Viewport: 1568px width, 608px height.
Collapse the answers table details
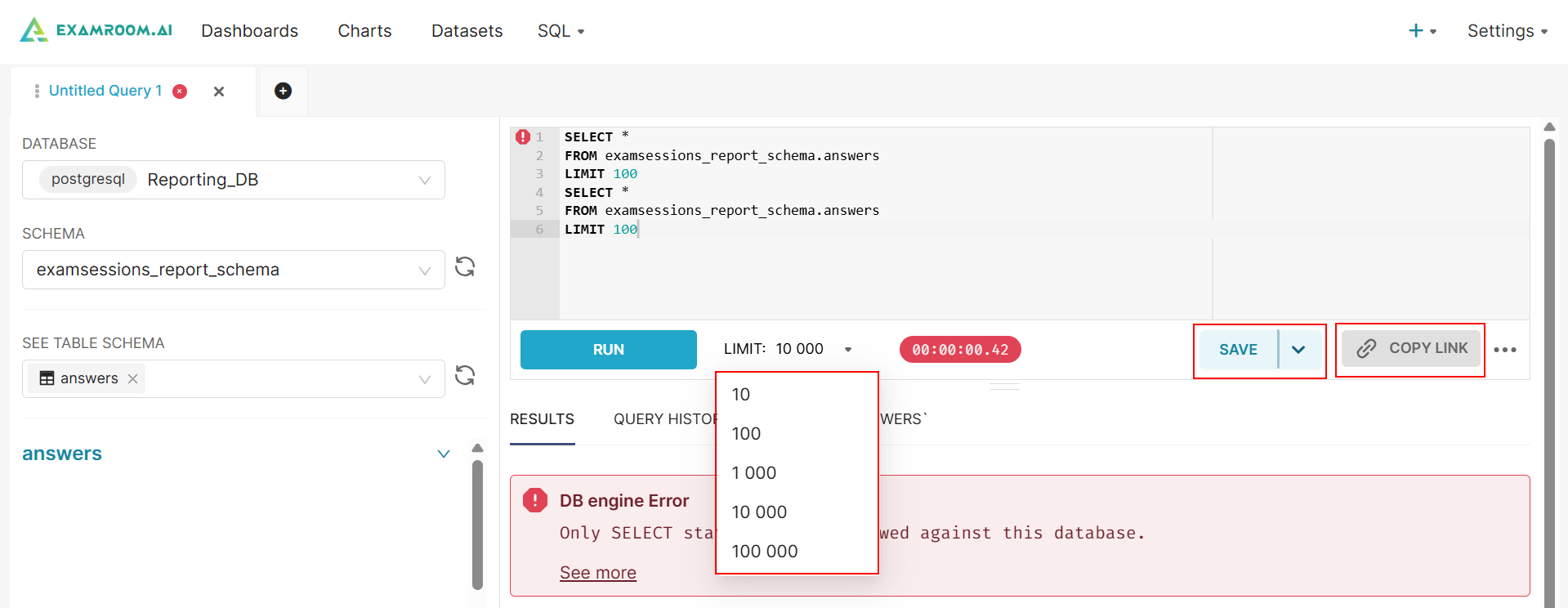pyautogui.click(x=444, y=454)
